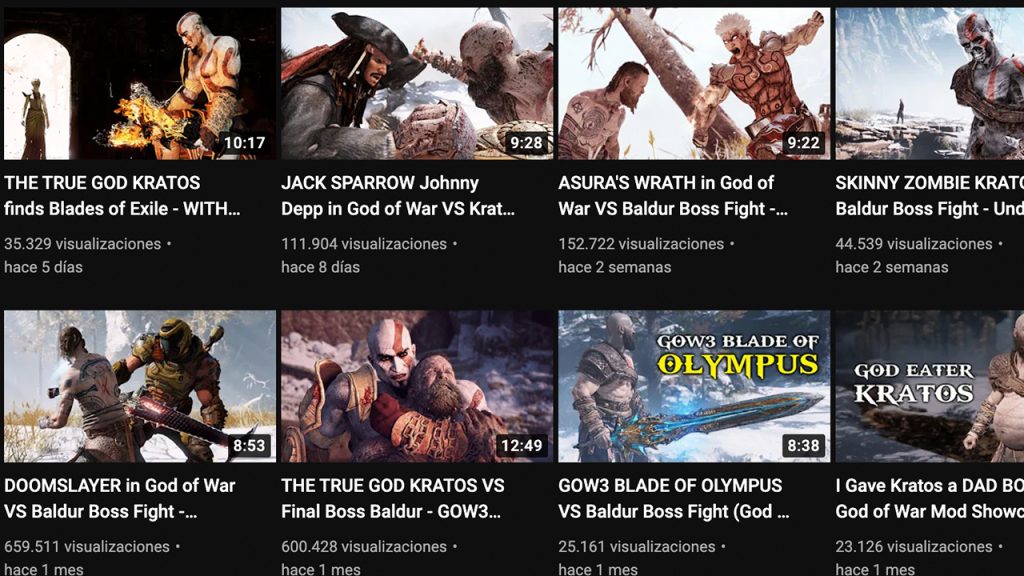Open the Skinny Zombie Kratos thumbnail

(930, 84)
